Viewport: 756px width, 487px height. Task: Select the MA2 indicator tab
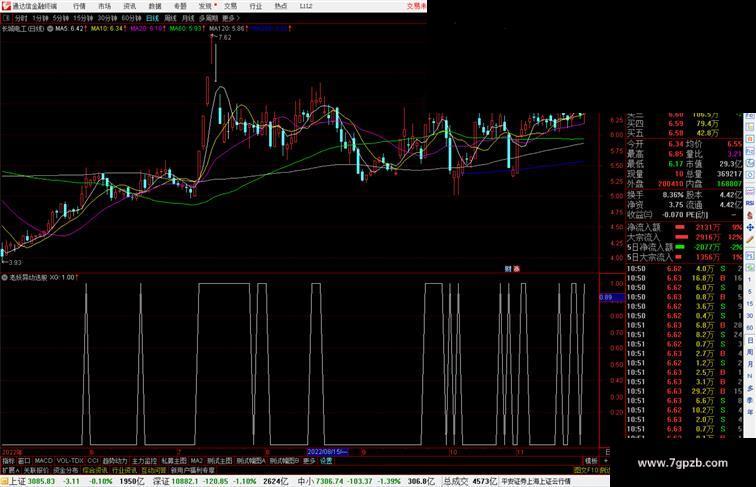196,461
